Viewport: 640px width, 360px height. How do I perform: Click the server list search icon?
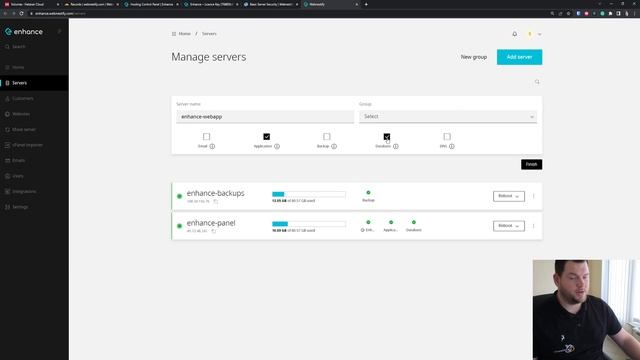[537, 82]
